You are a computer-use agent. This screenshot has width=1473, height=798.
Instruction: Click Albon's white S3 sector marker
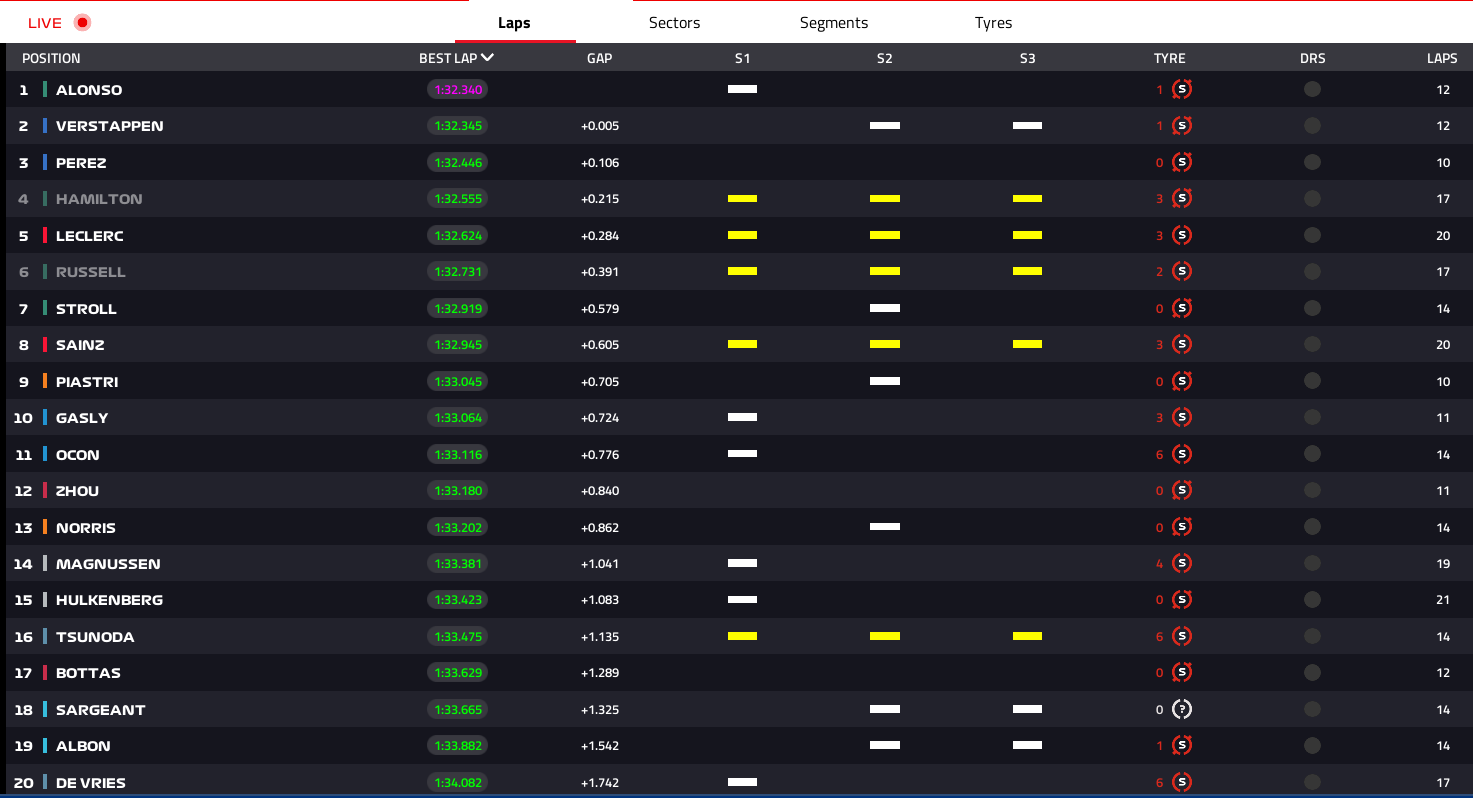point(1028,746)
